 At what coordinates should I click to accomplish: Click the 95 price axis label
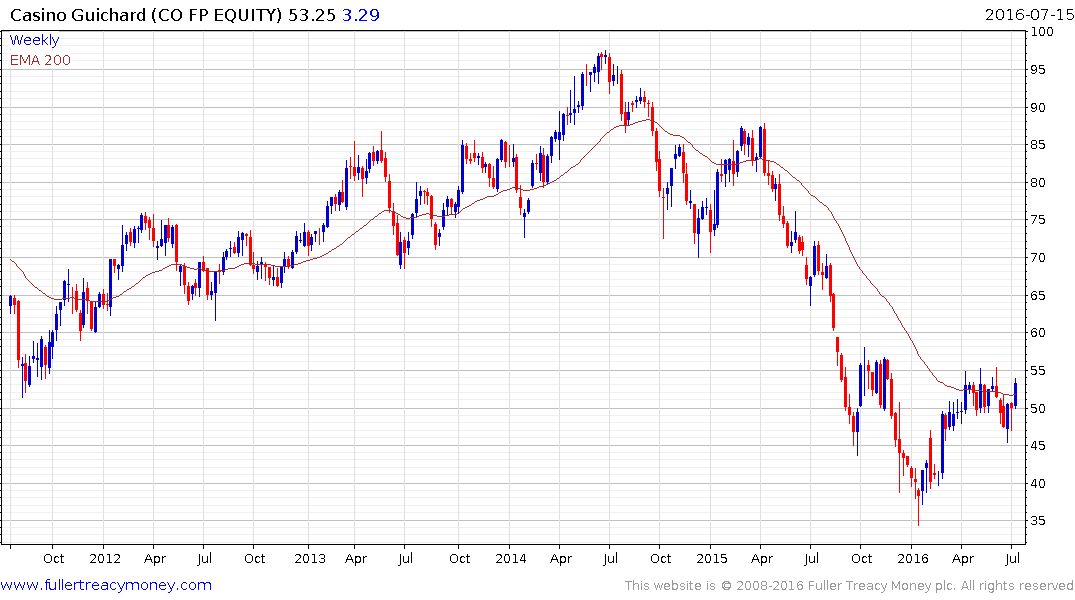point(1038,69)
